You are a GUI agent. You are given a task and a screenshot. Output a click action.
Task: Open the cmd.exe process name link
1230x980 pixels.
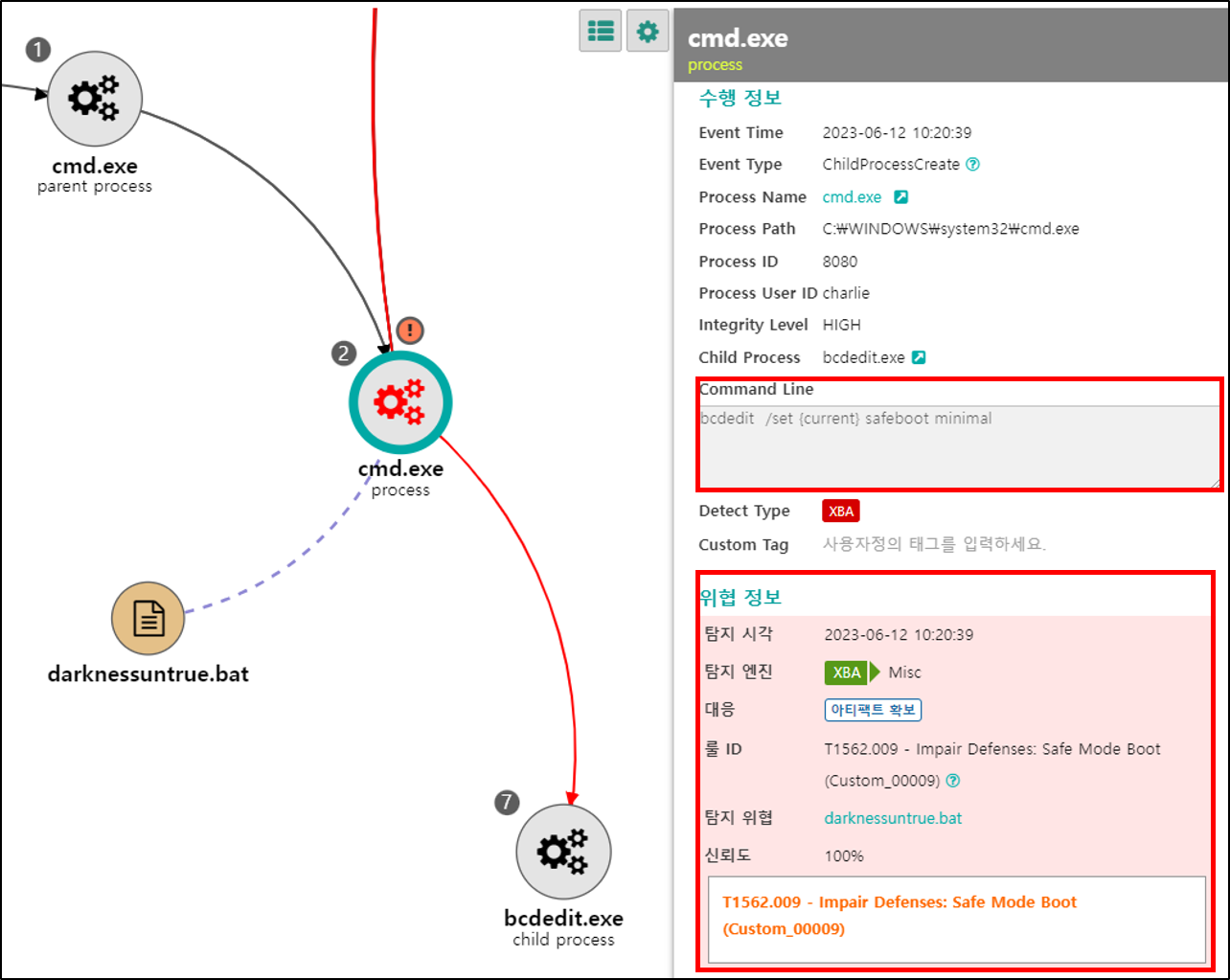click(x=852, y=196)
